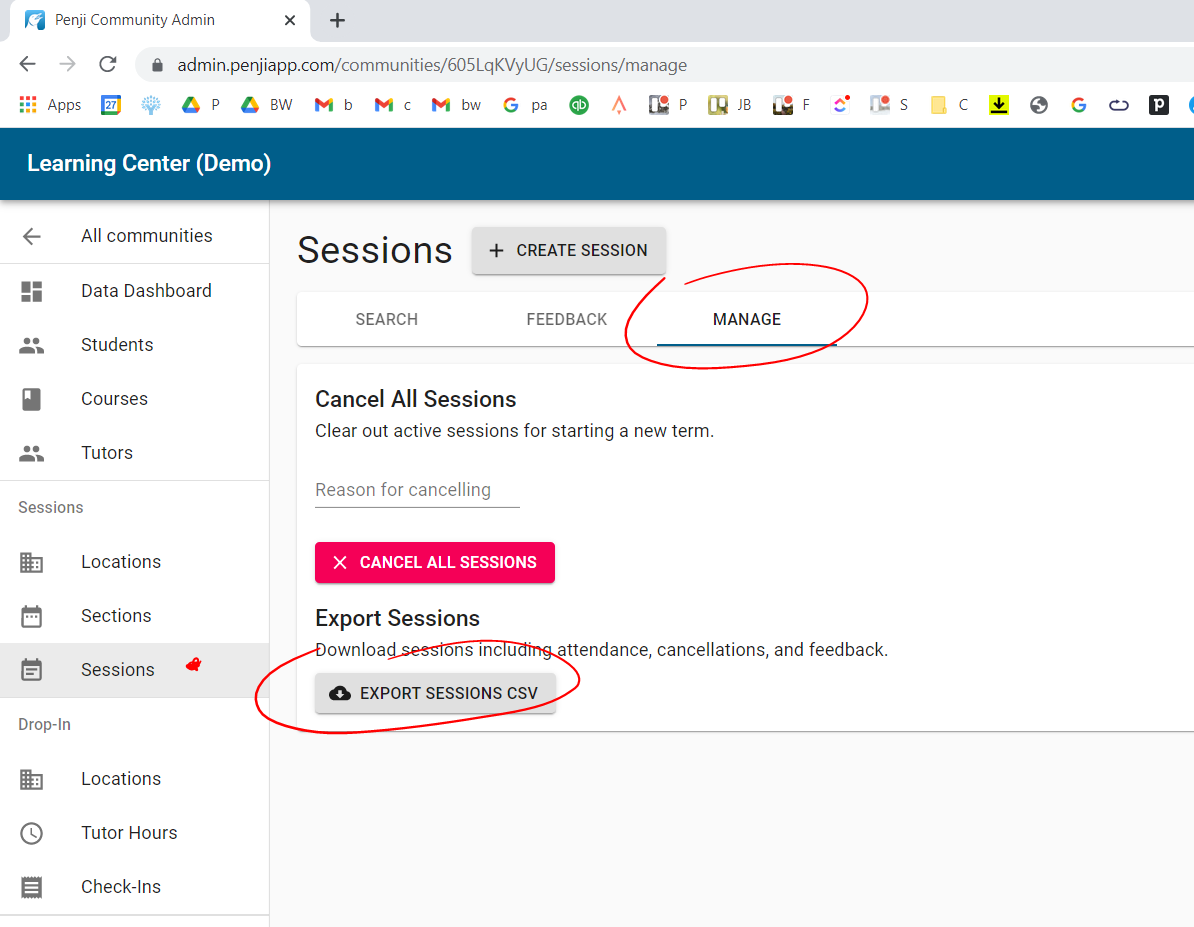Select the Manage tab

[x=746, y=319]
